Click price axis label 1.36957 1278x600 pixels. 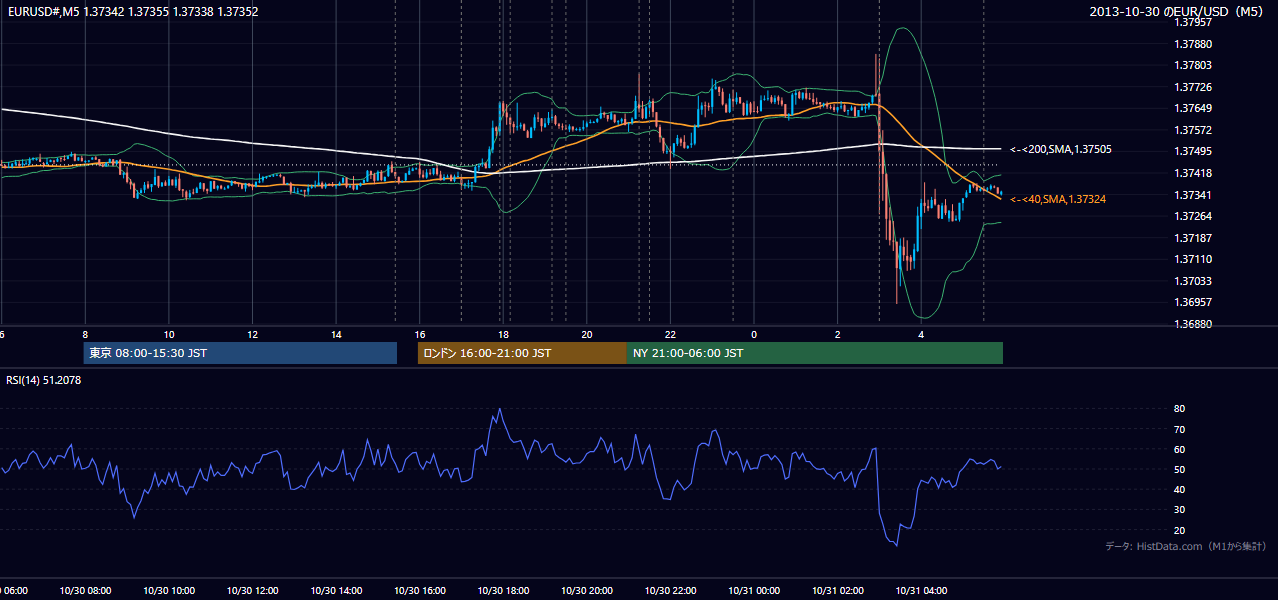coord(1192,302)
